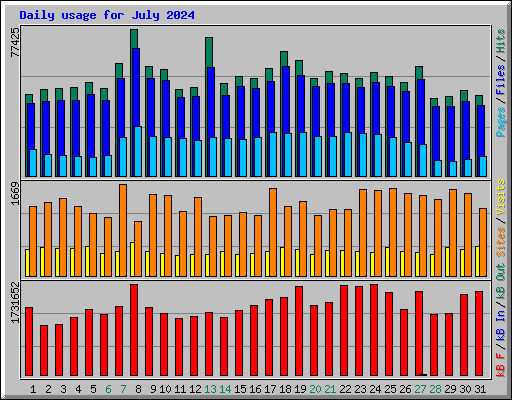
Task: Click the 'Sites' legend label
Action: point(501,242)
